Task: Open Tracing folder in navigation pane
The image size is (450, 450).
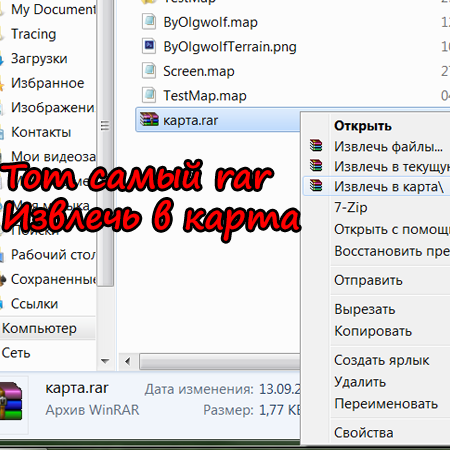Action: pyautogui.click(x=33, y=34)
